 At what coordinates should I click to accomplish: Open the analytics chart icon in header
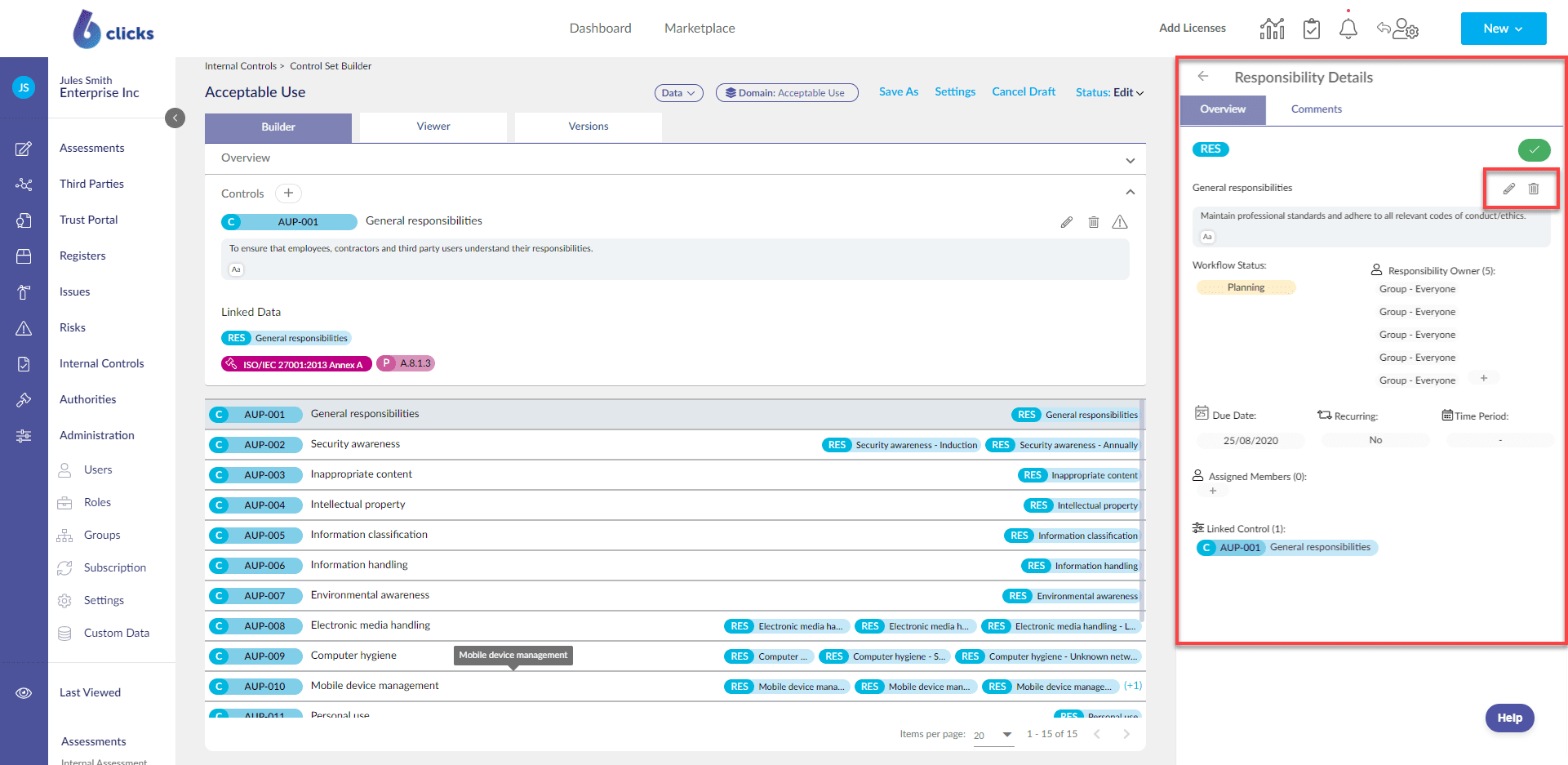pos(1272,29)
